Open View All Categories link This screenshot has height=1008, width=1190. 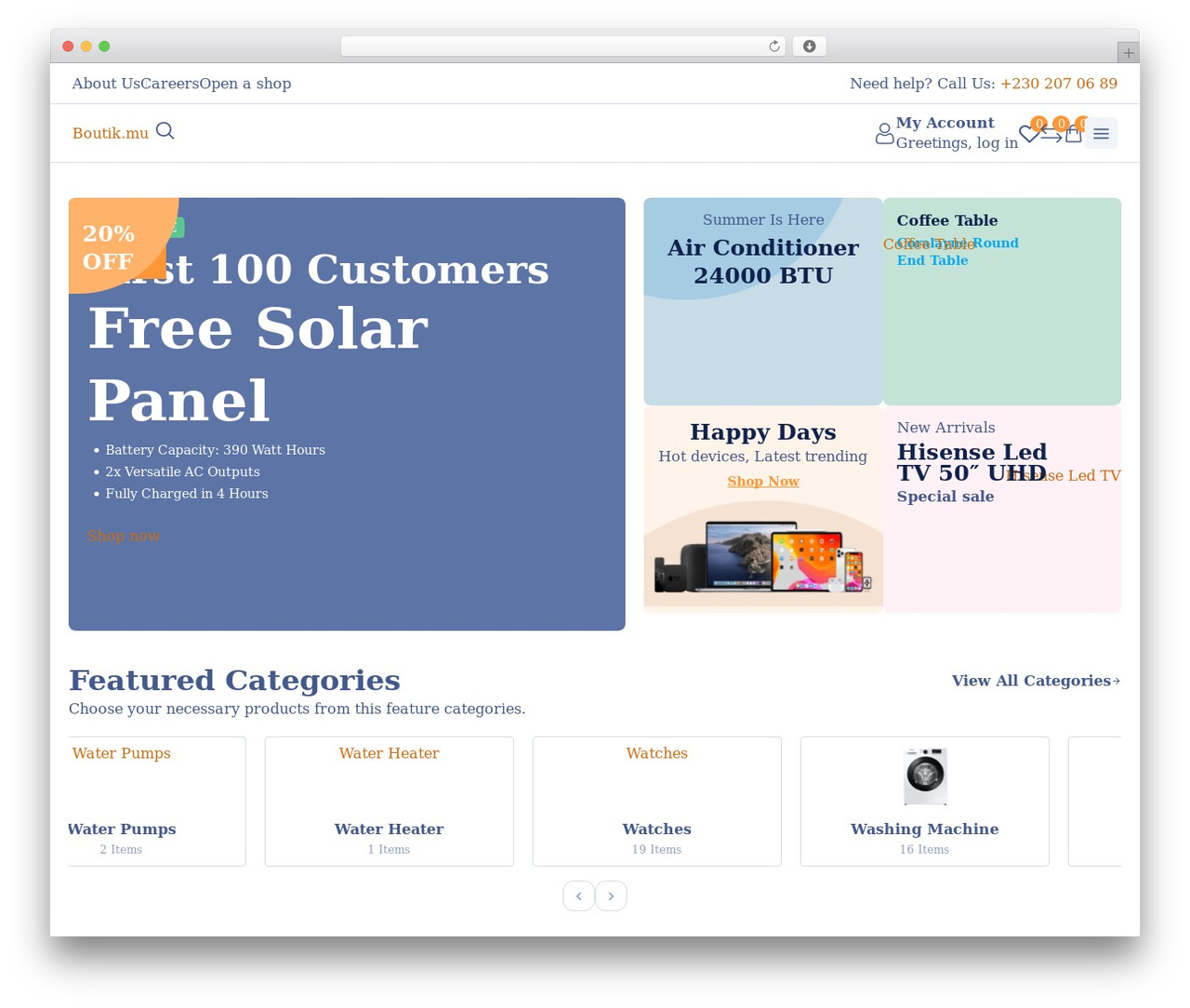(1036, 681)
